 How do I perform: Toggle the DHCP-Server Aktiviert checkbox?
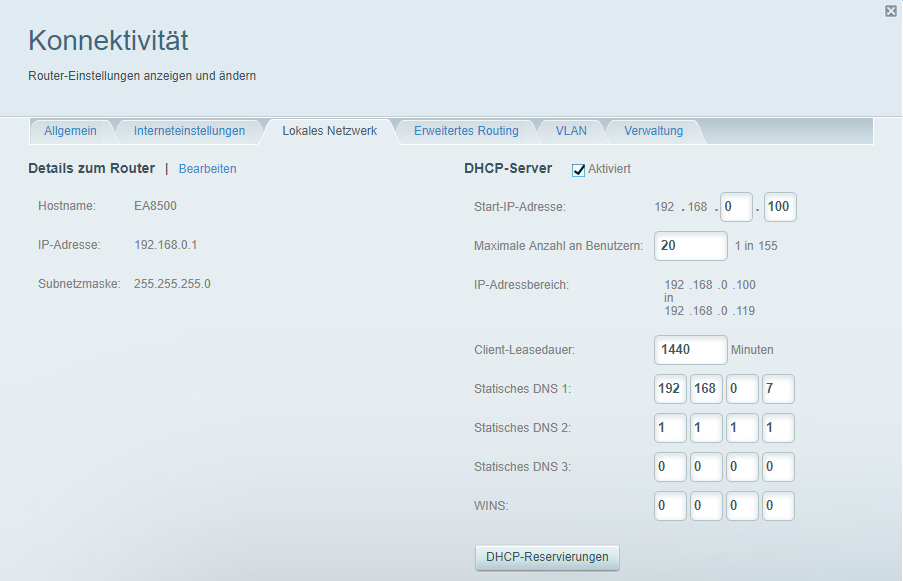coord(578,170)
